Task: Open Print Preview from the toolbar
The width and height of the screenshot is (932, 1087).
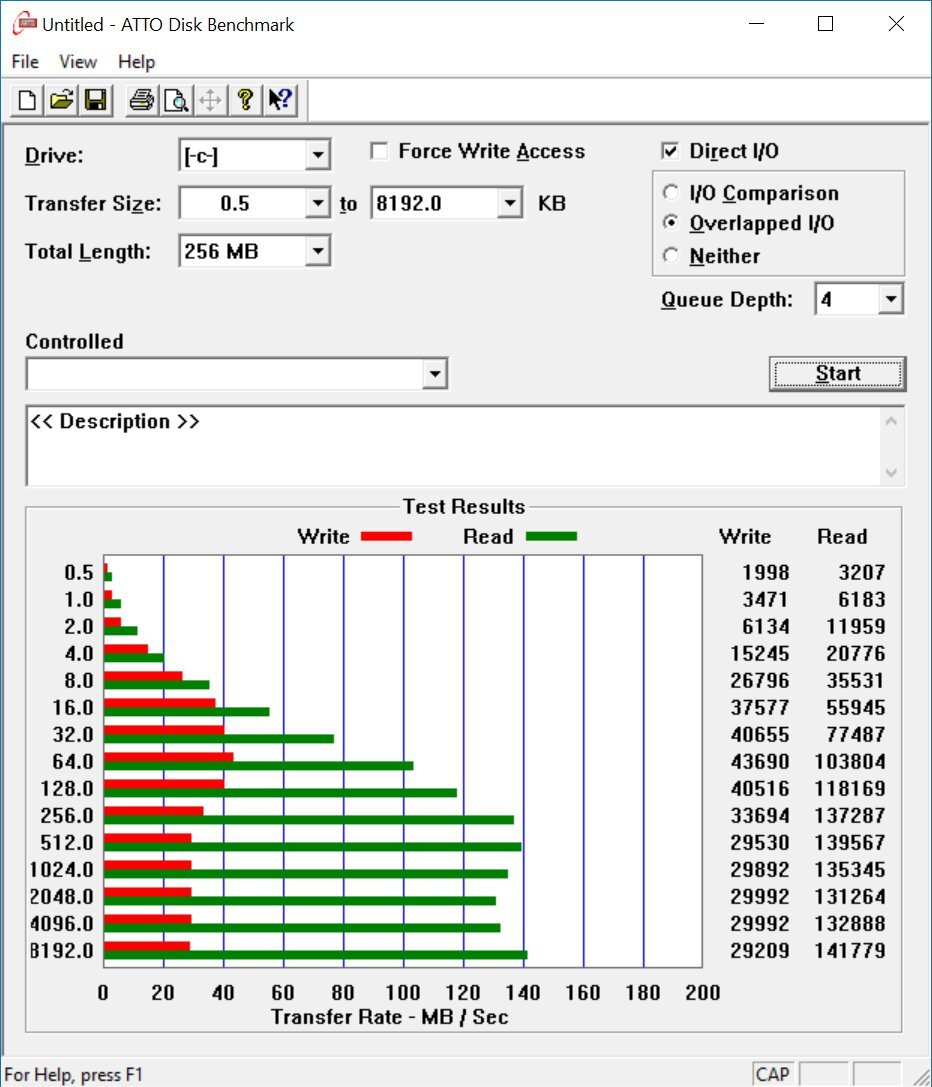Action: (x=176, y=100)
